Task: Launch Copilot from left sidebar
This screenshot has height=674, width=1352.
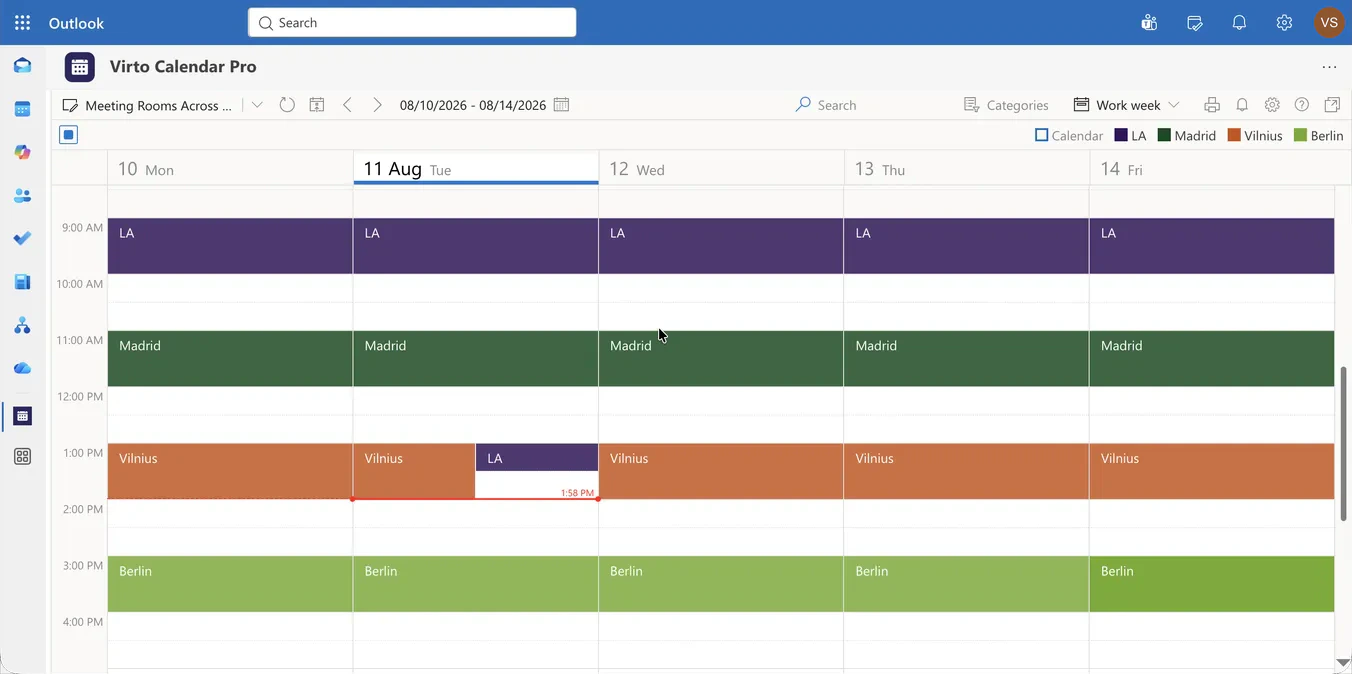Action: 22,152
